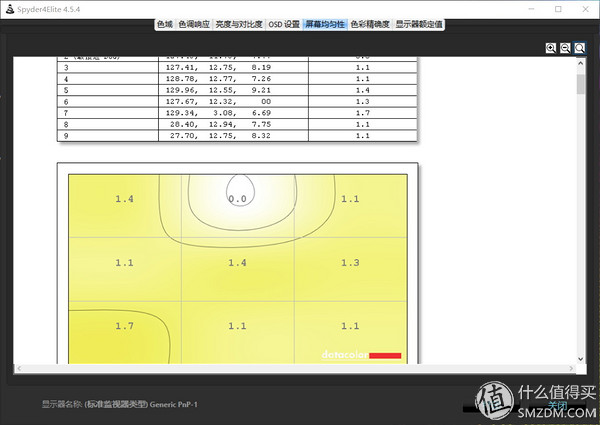
Task: Click the datacolor logo in the chart
Action: pos(361,355)
